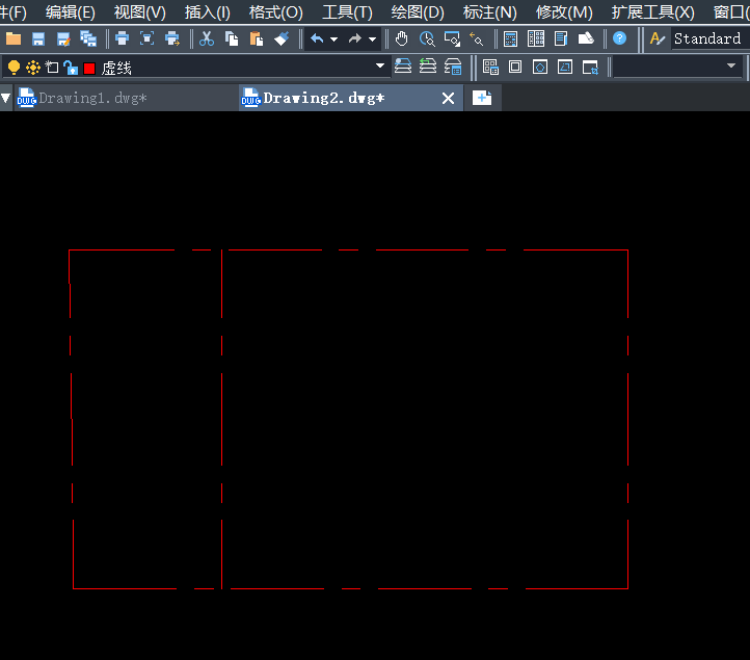Open the 虚线 layer dropdown list
The width and height of the screenshot is (750, 660).
(380, 66)
